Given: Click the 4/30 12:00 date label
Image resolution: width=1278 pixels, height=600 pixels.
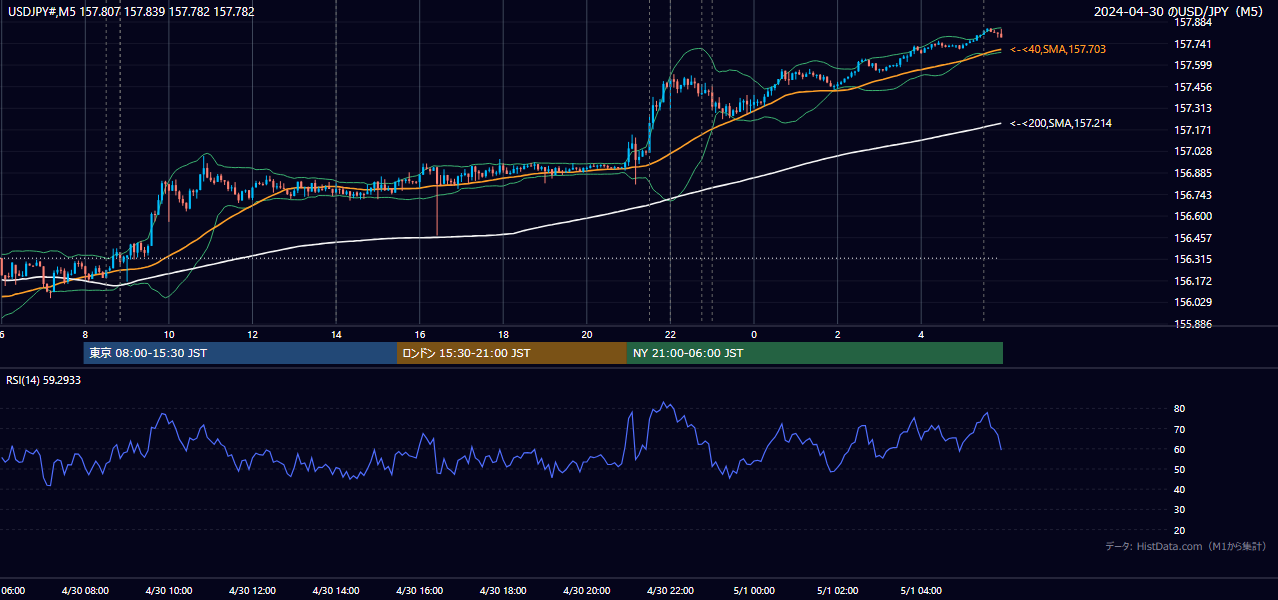Looking at the screenshot, I should pos(252,591).
